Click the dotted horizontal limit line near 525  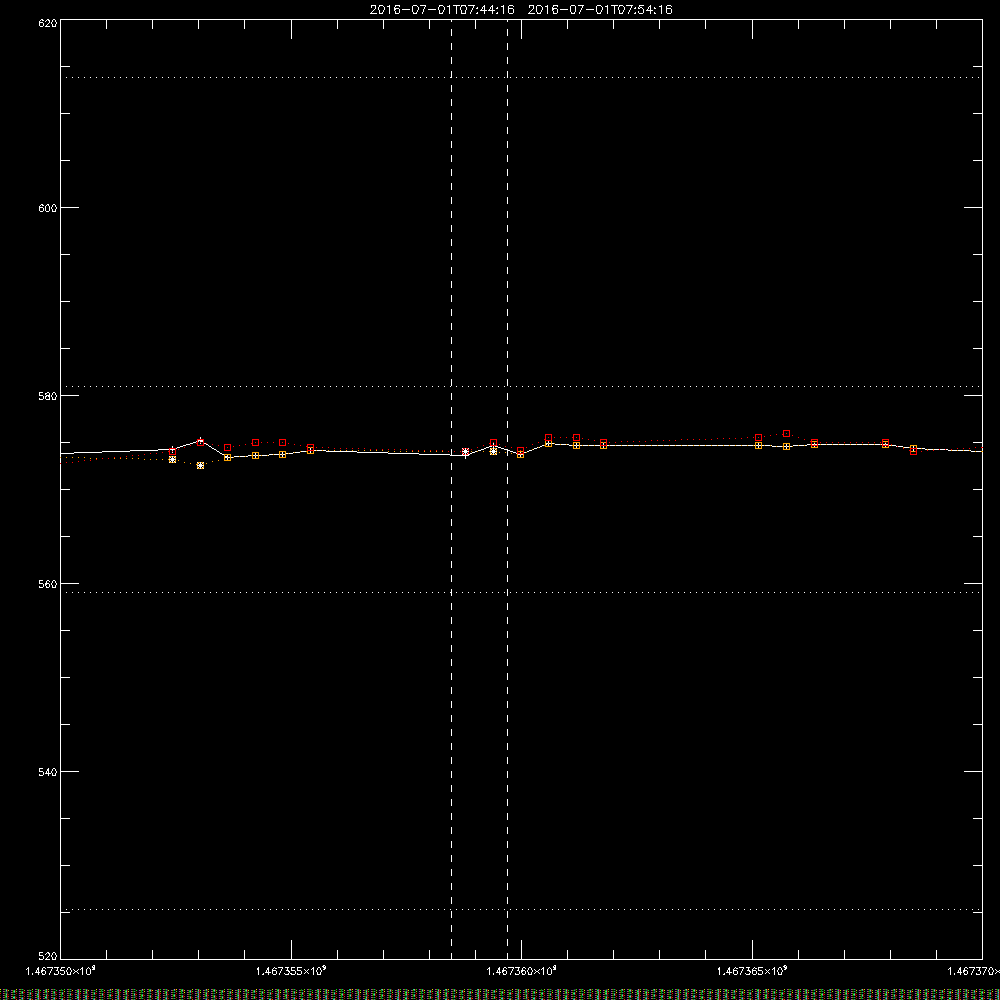(x=521, y=909)
